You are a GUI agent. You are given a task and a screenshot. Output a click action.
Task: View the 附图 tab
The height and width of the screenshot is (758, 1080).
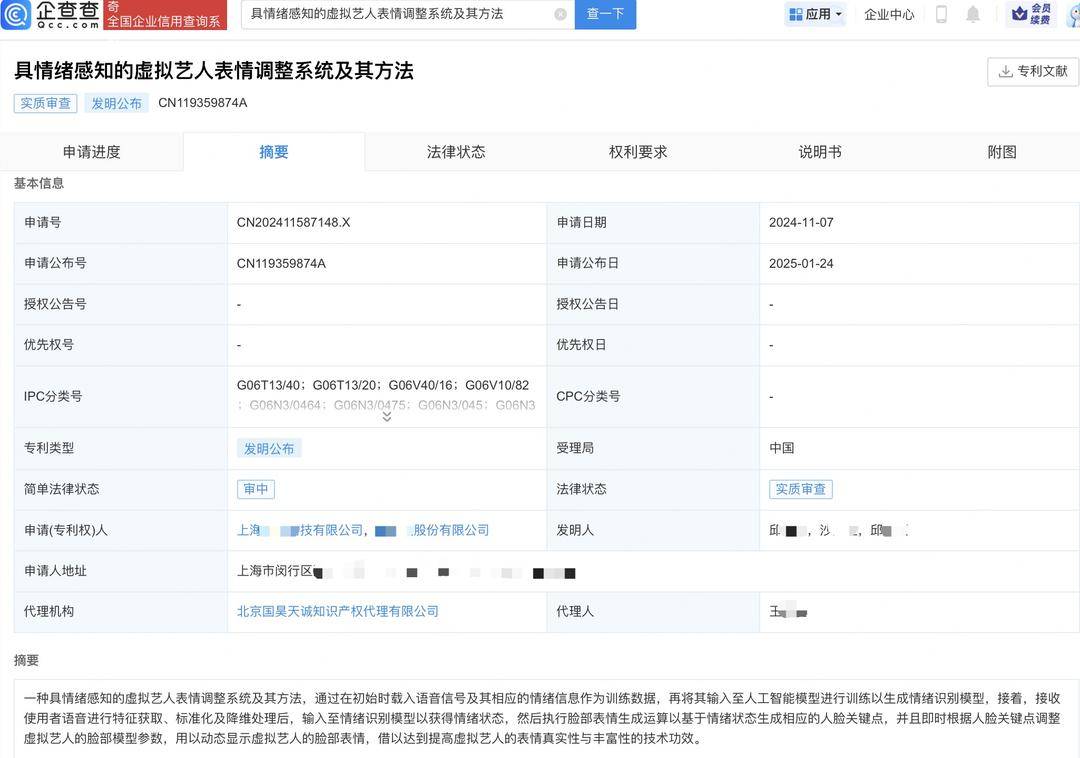1001,152
